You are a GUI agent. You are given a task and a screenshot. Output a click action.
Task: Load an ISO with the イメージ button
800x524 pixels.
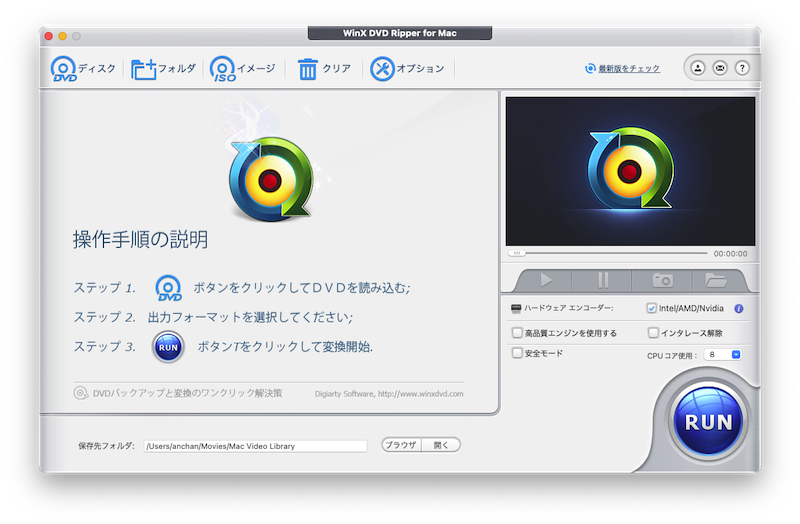point(243,69)
